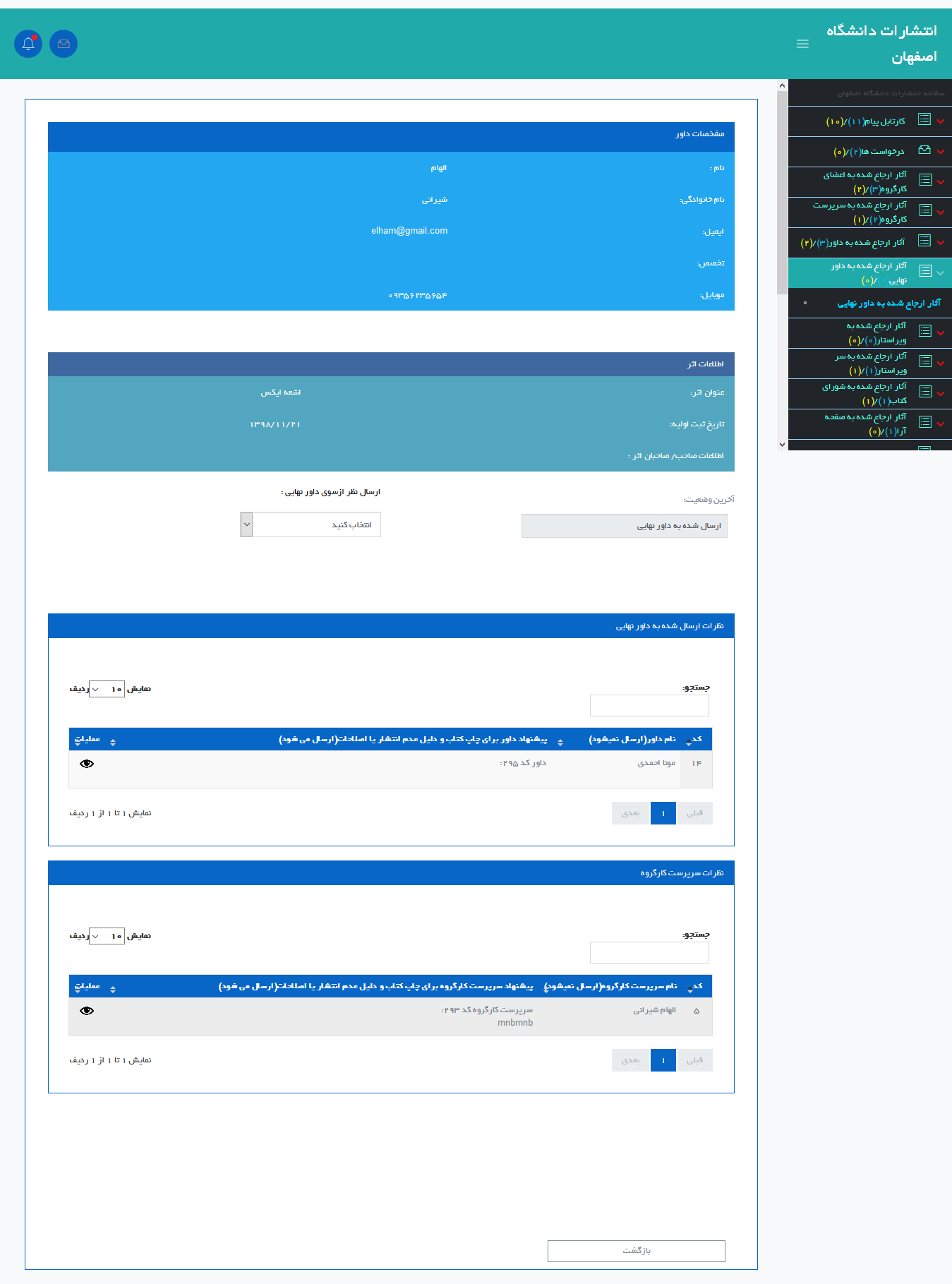This screenshot has height=1284, width=952.
Task: Click بعدی in reviewer comments pagination
Action: [x=630, y=813]
